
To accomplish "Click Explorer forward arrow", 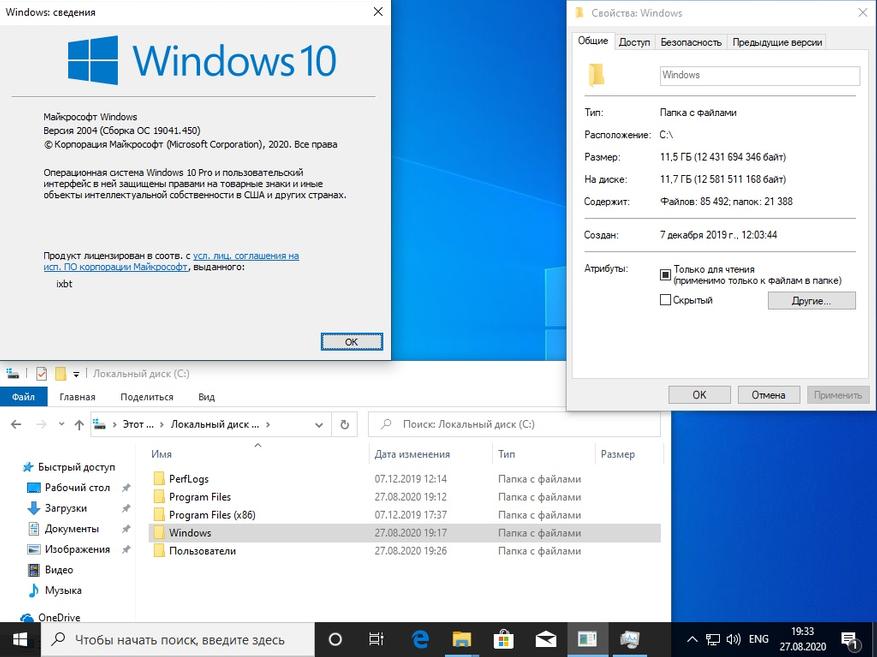I will click(x=41, y=424).
